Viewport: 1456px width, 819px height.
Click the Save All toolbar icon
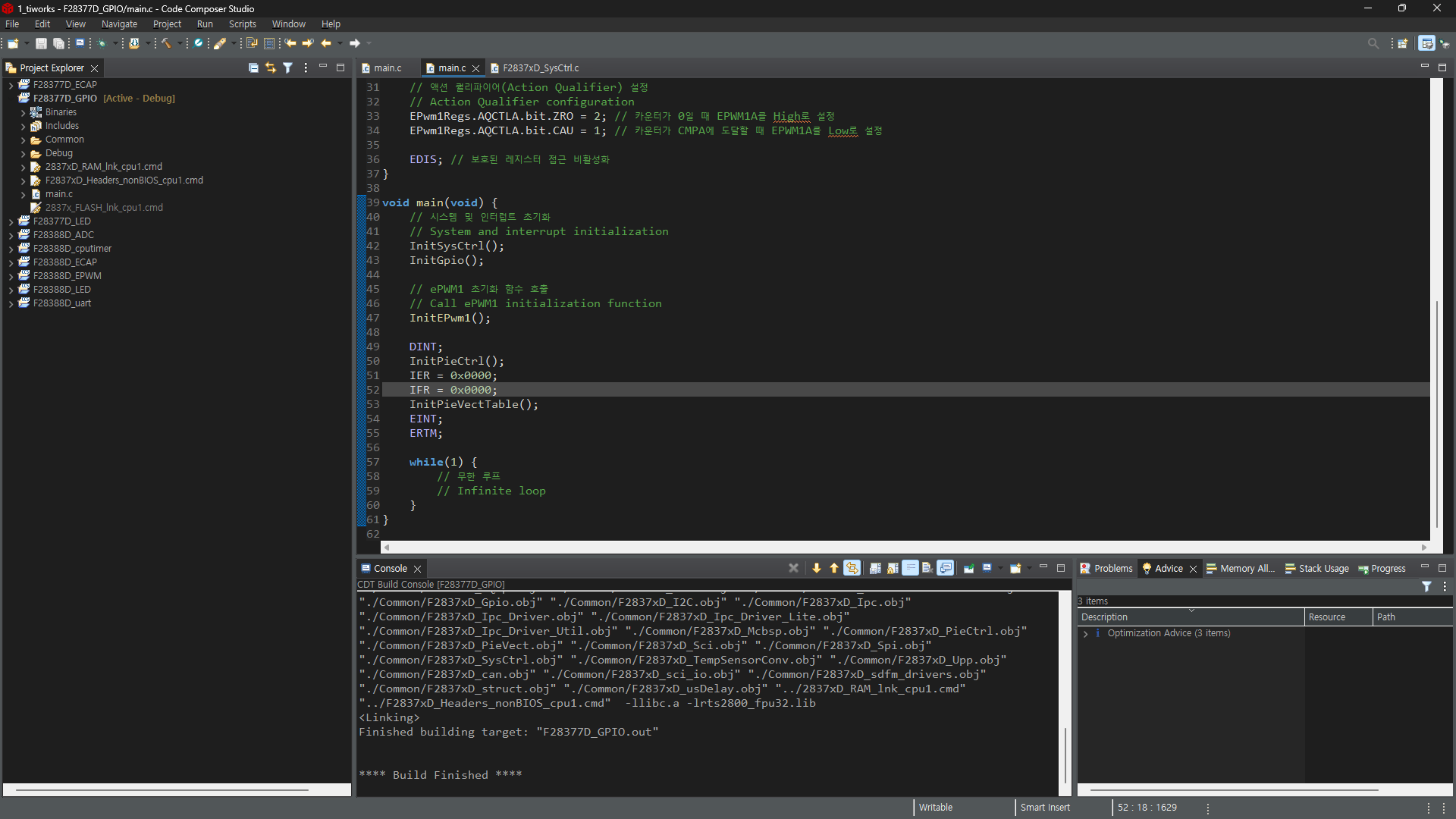(58, 43)
